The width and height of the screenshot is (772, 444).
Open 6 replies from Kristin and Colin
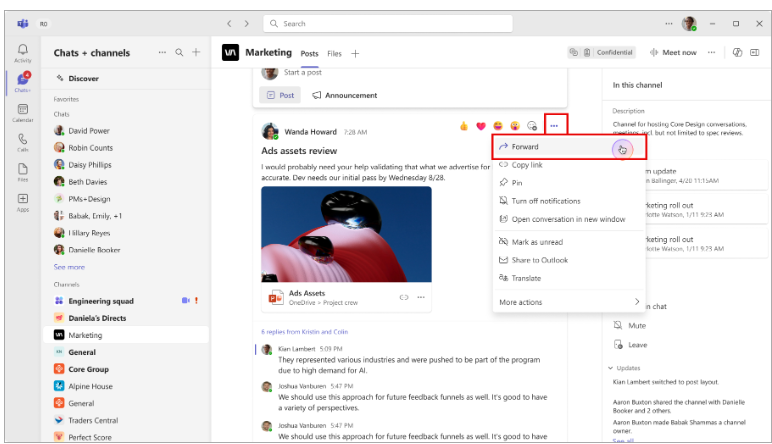(304, 332)
